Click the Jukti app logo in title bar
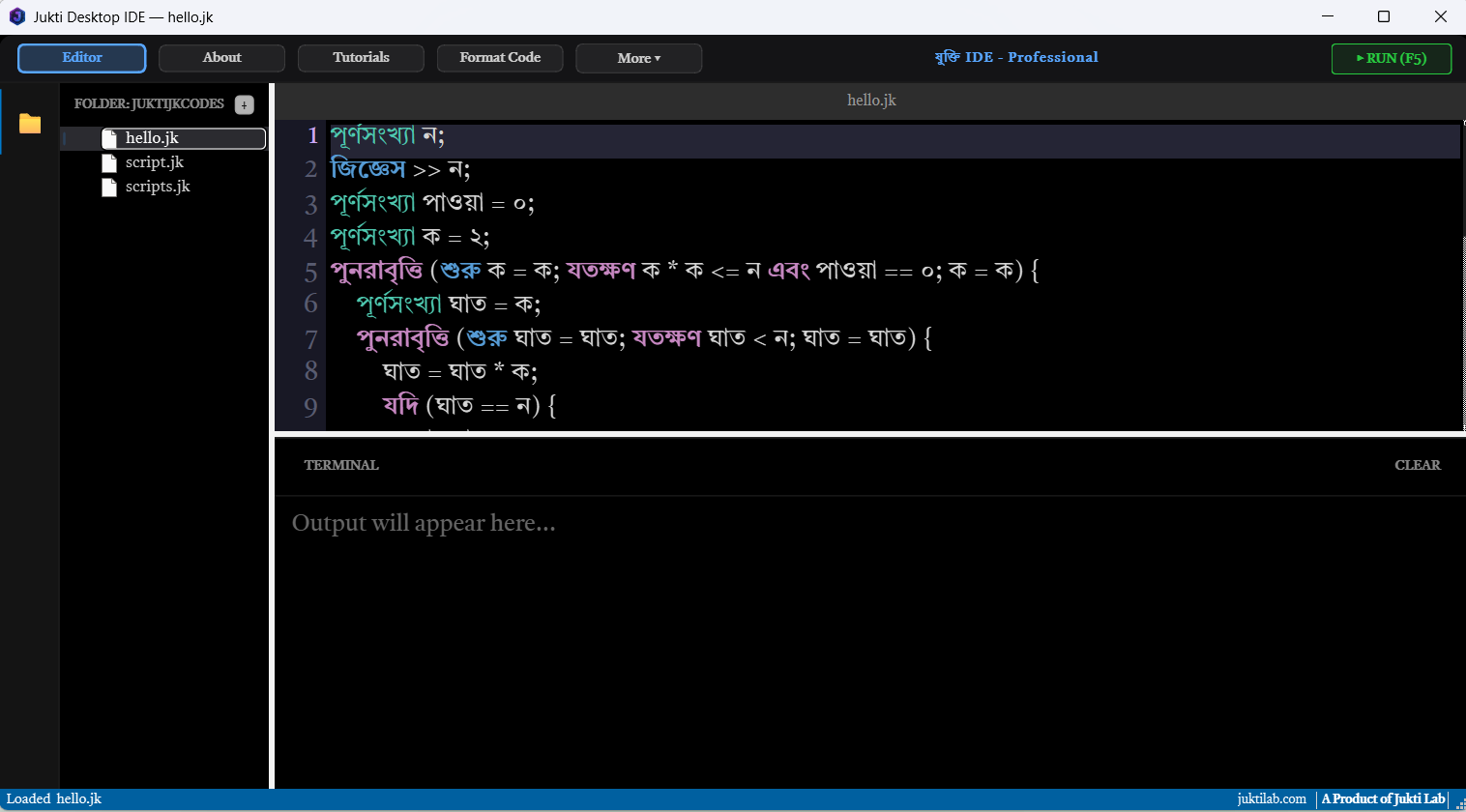Screen dimensions: 1466x812 click(17, 16)
